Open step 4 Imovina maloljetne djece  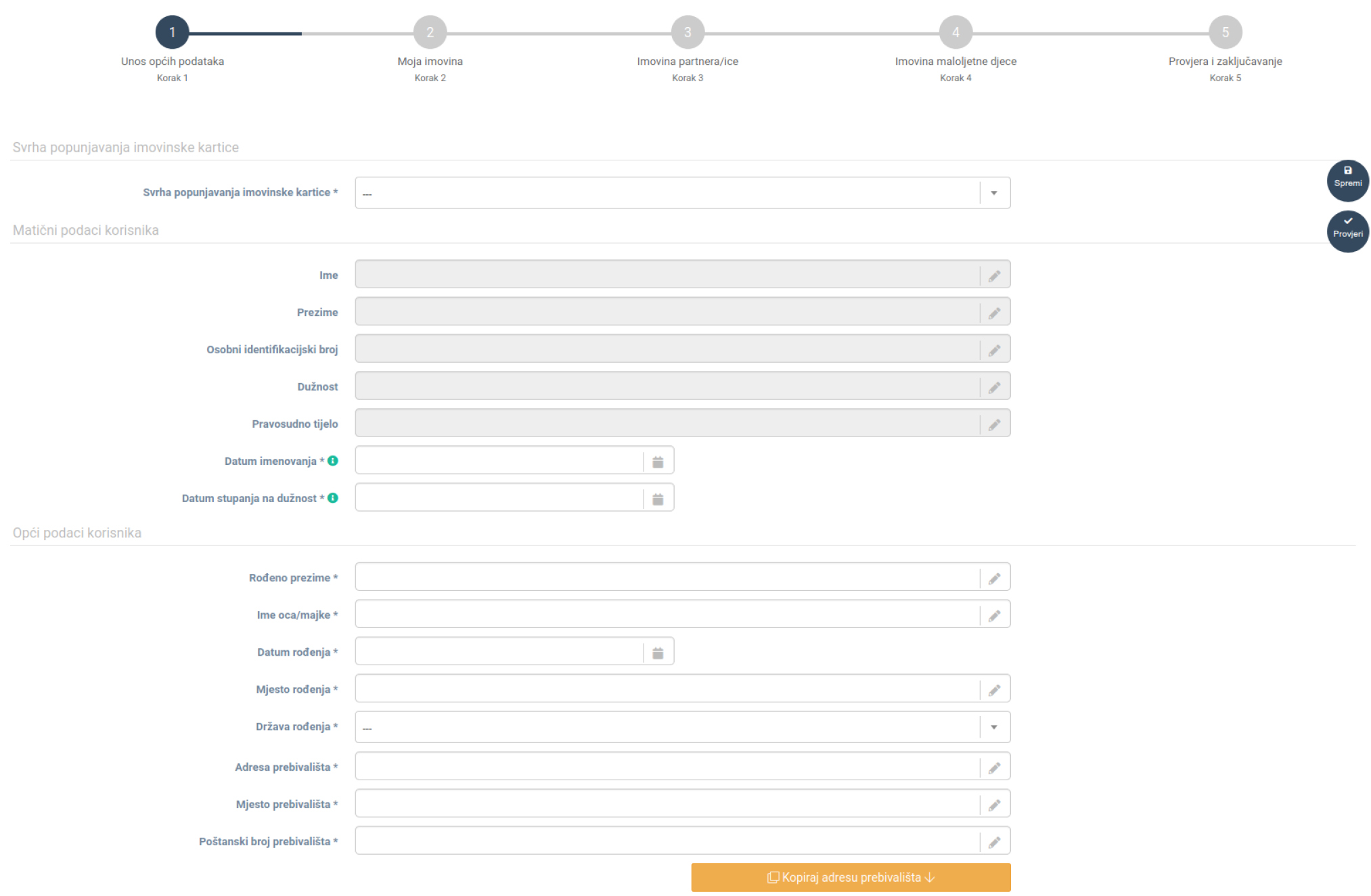pyautogui.click(x=955, y=32)
